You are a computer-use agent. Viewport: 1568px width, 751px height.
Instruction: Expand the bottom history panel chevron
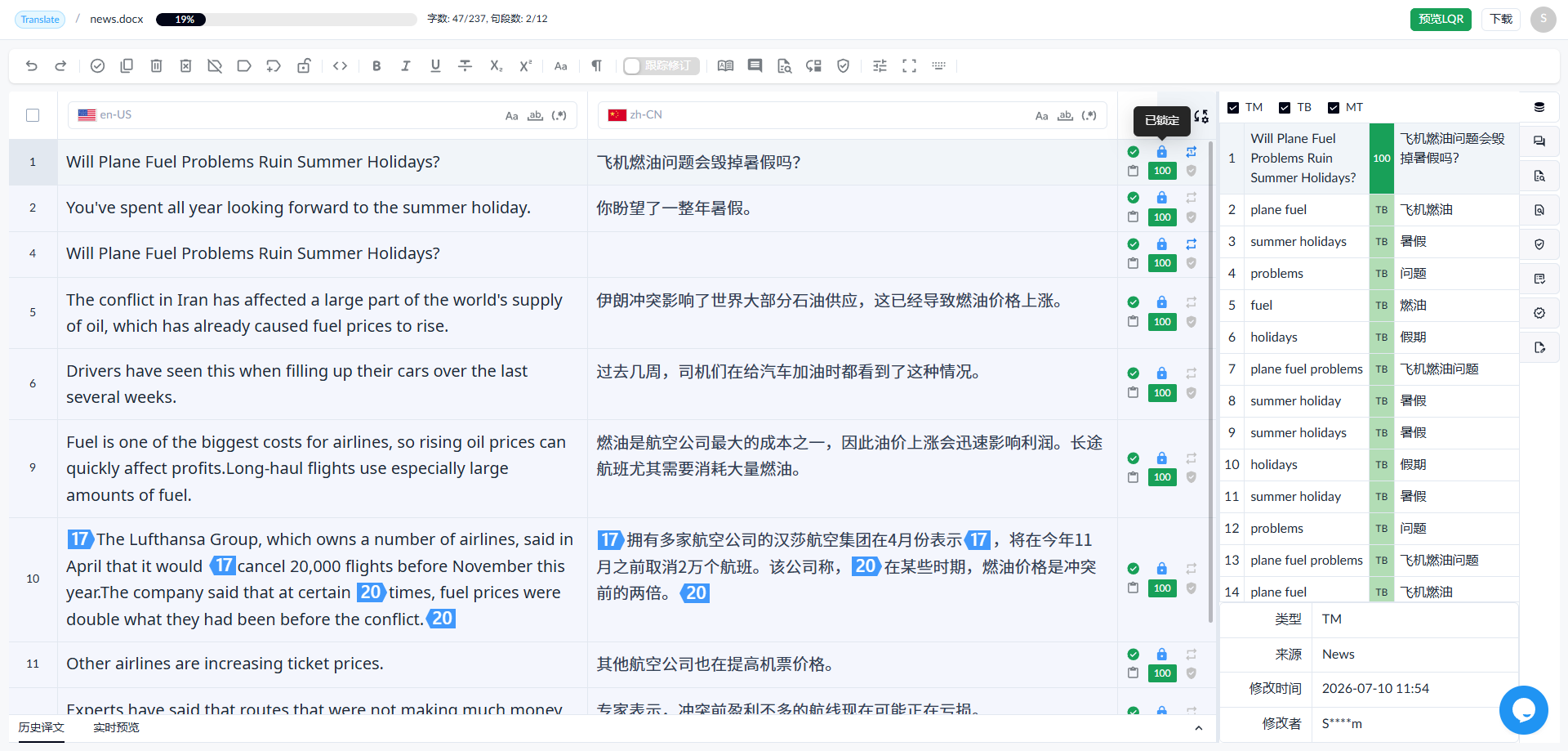click(x=1198, y=728)
